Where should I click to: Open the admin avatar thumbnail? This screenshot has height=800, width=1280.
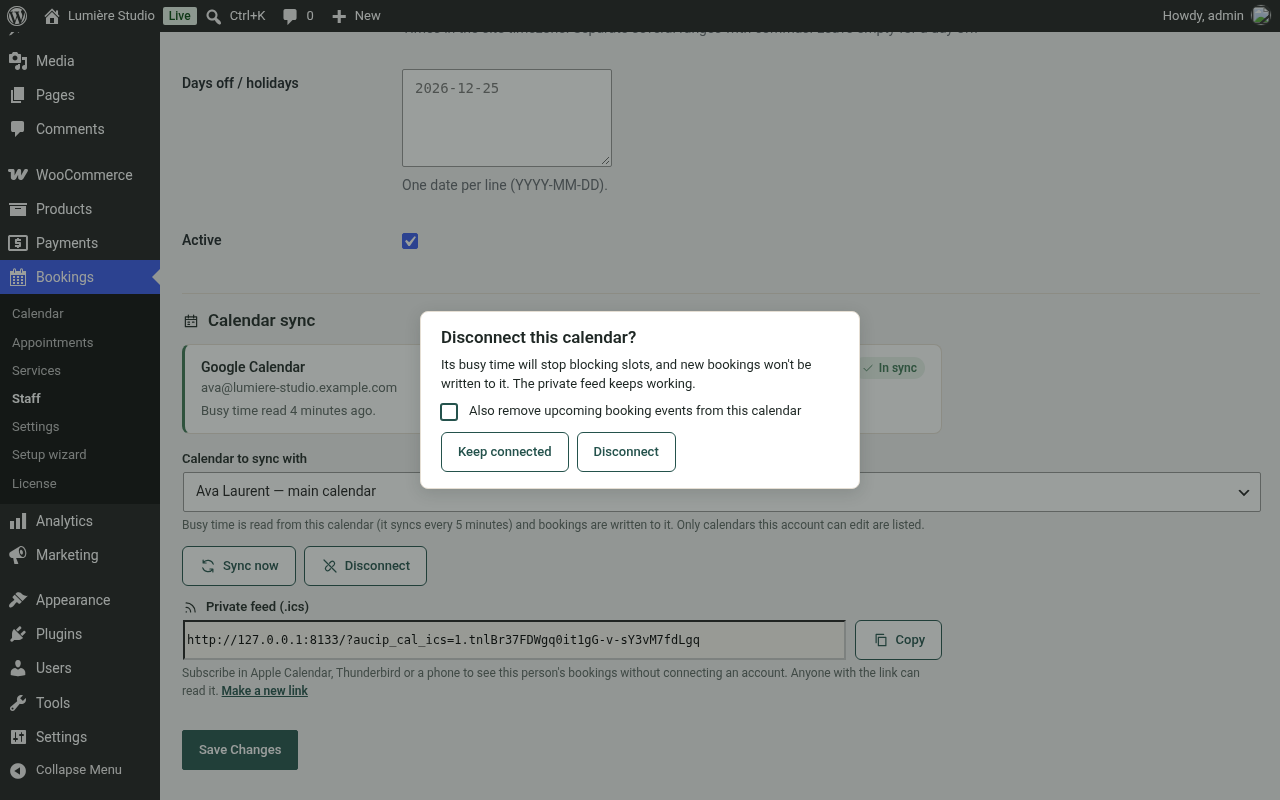coord(1261,16)
